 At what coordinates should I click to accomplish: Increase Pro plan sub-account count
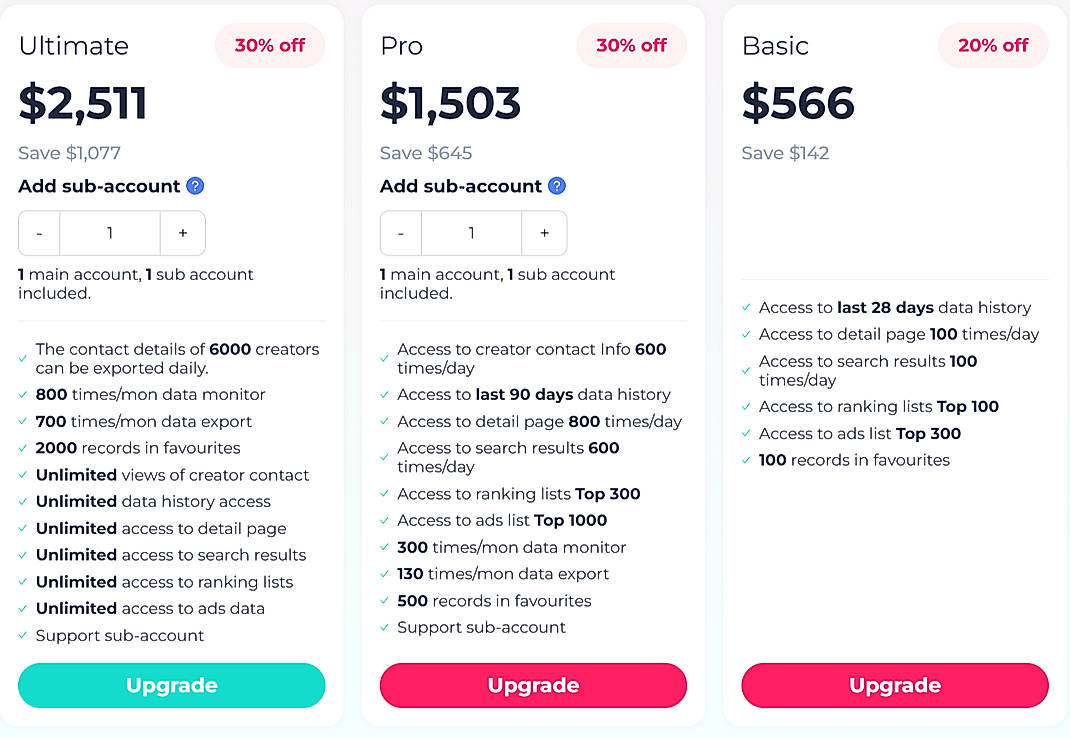coord(544,233)
